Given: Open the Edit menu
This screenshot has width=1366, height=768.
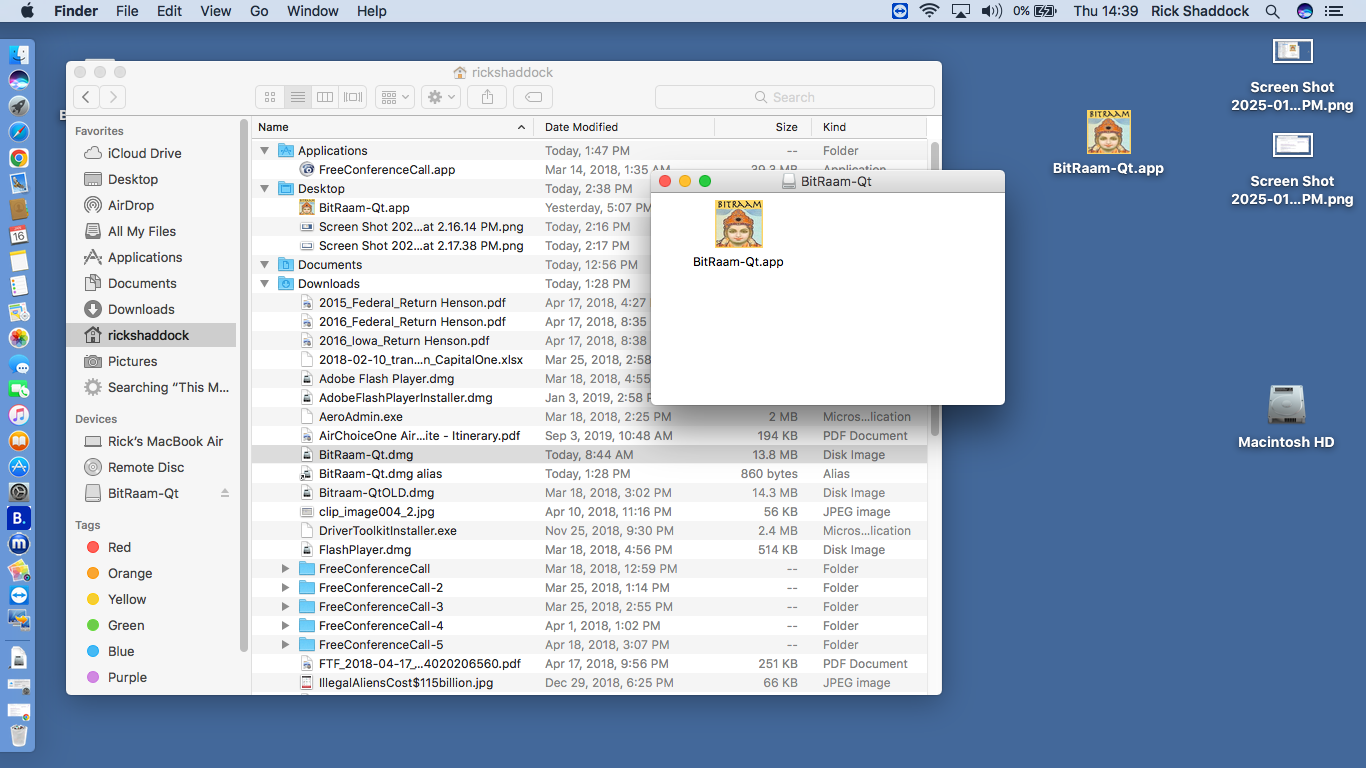Looking at the screenshot, I should [169, 11].
